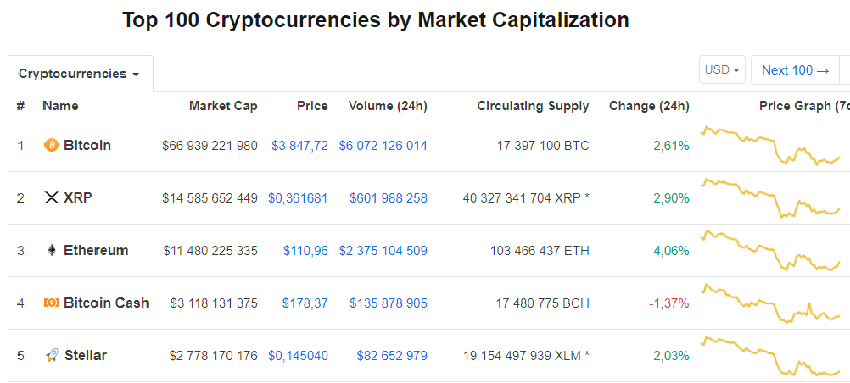
Task: View Bitcoin's 7-day price graph
Action: 770,145
